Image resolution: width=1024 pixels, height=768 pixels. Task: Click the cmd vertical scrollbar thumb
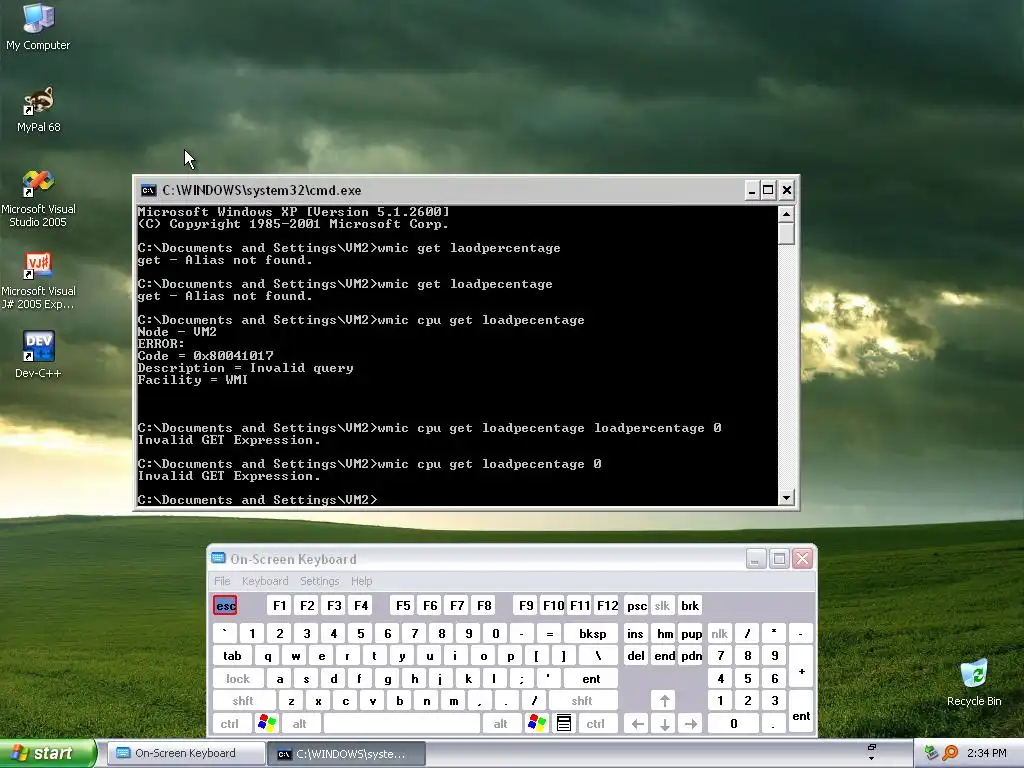click(x=786, y=233)
